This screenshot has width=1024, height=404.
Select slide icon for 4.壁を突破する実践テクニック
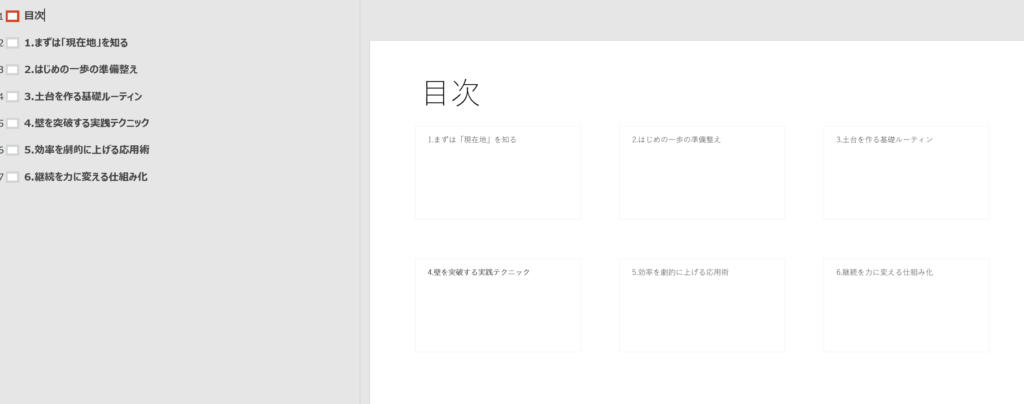pos(13,123)
